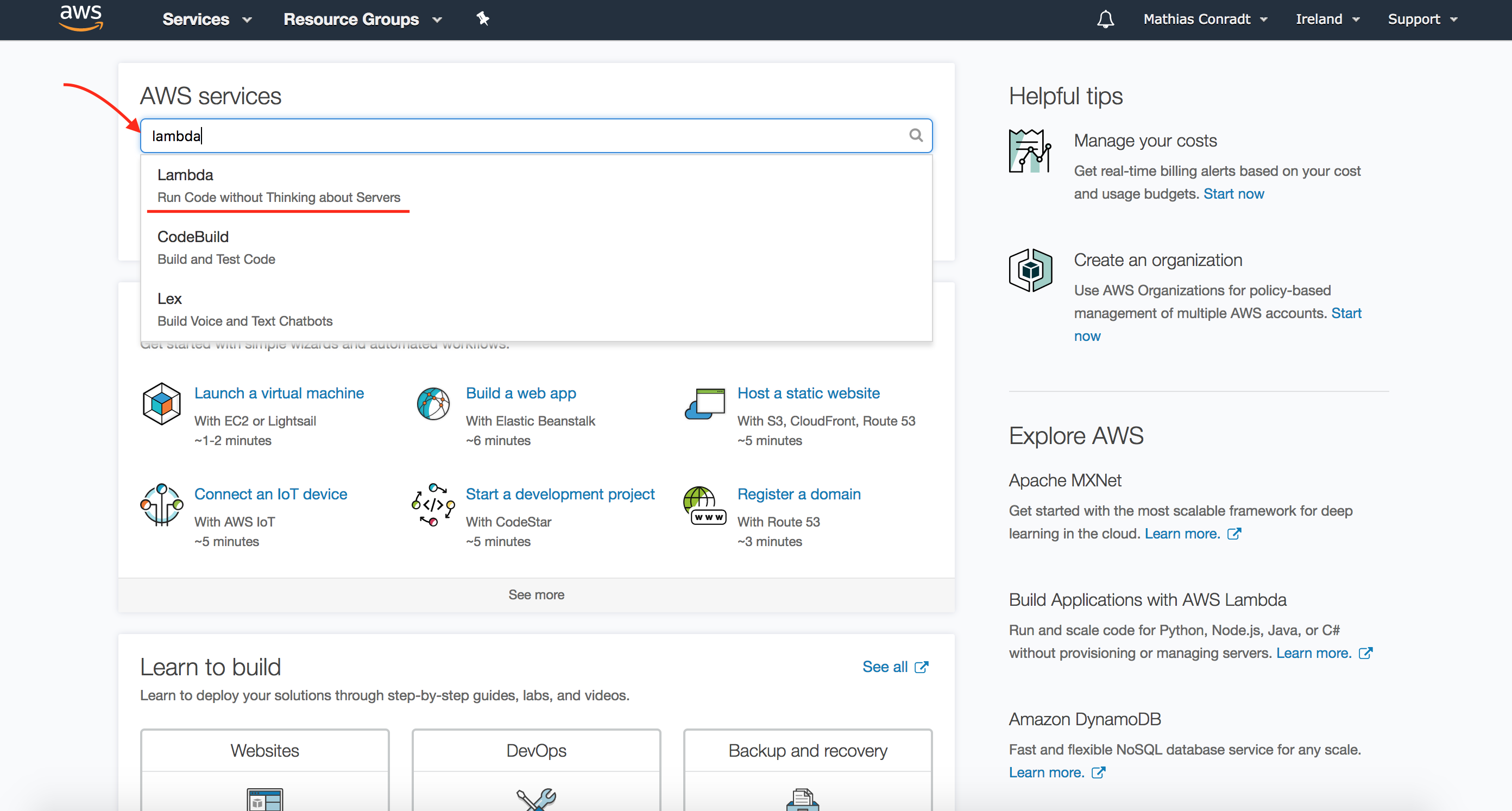Select the Lambda search suggestion

536,186
